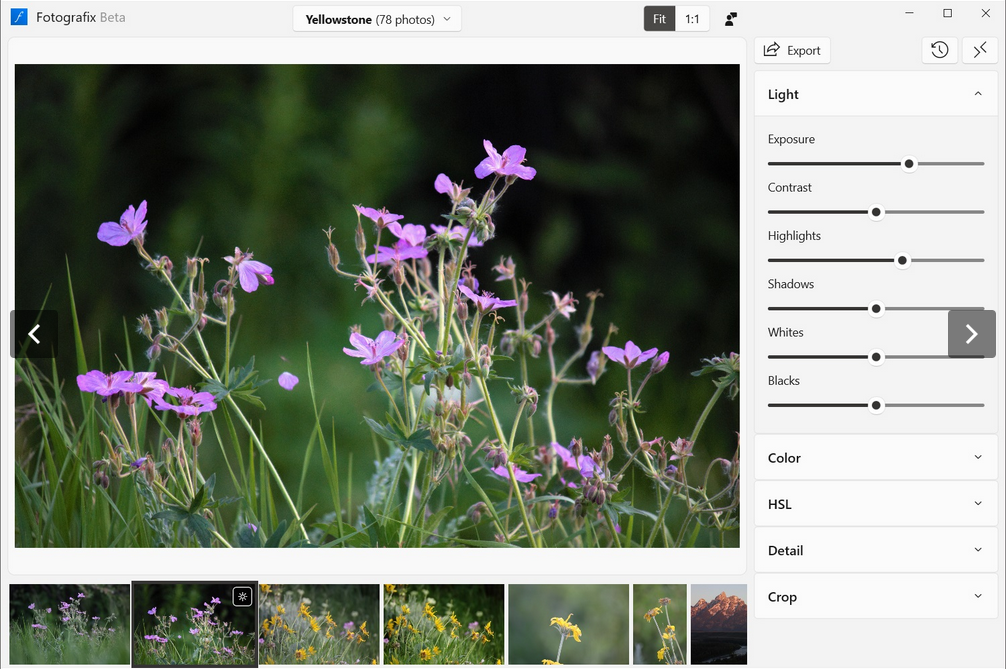Click the edited badge on selected thumbnail
This screenshot has height=669, width=1006.
242,597
